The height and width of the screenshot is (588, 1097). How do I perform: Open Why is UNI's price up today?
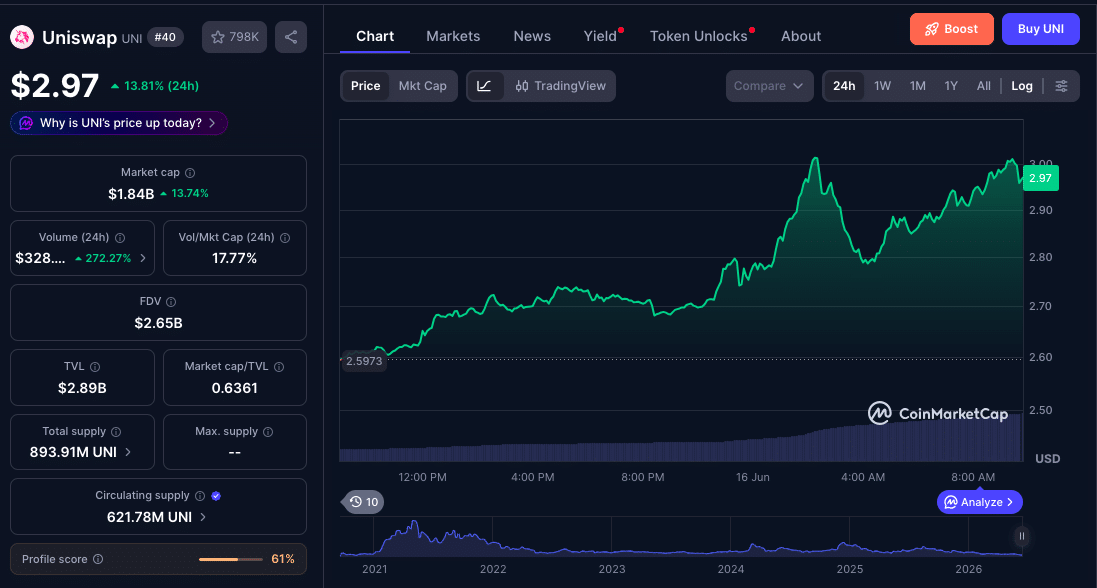pos(119,123)
